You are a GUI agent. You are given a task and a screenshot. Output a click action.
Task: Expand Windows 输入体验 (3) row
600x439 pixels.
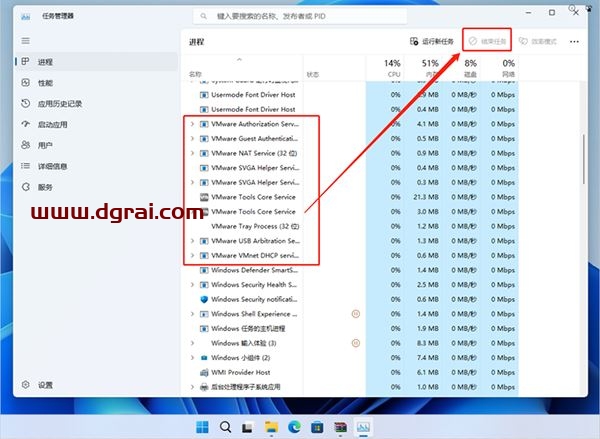click(x=192, y=343)
